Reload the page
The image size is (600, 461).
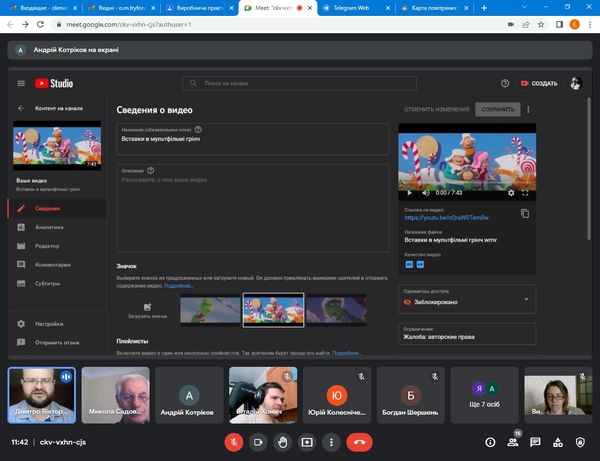pos(40,24)
